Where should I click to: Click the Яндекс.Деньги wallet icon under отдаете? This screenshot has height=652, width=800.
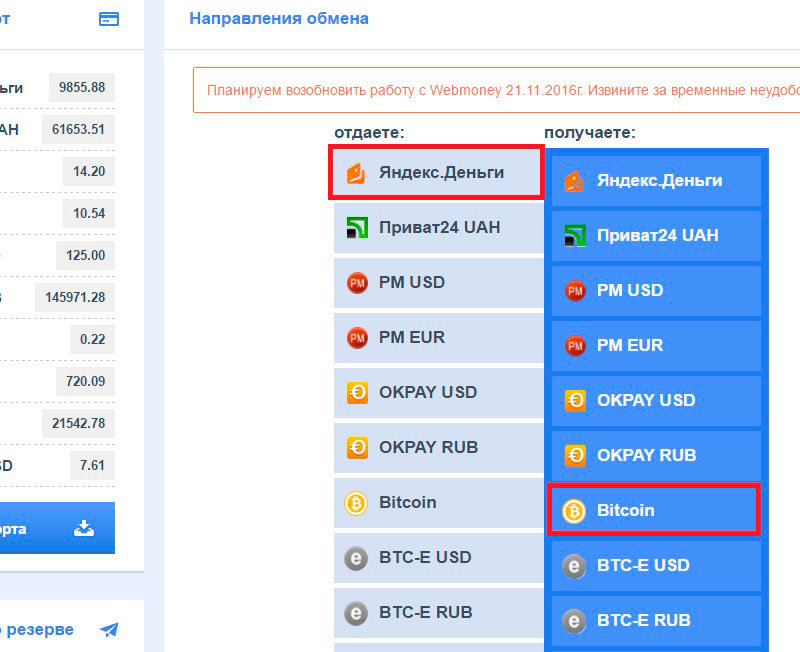(356, 173)
